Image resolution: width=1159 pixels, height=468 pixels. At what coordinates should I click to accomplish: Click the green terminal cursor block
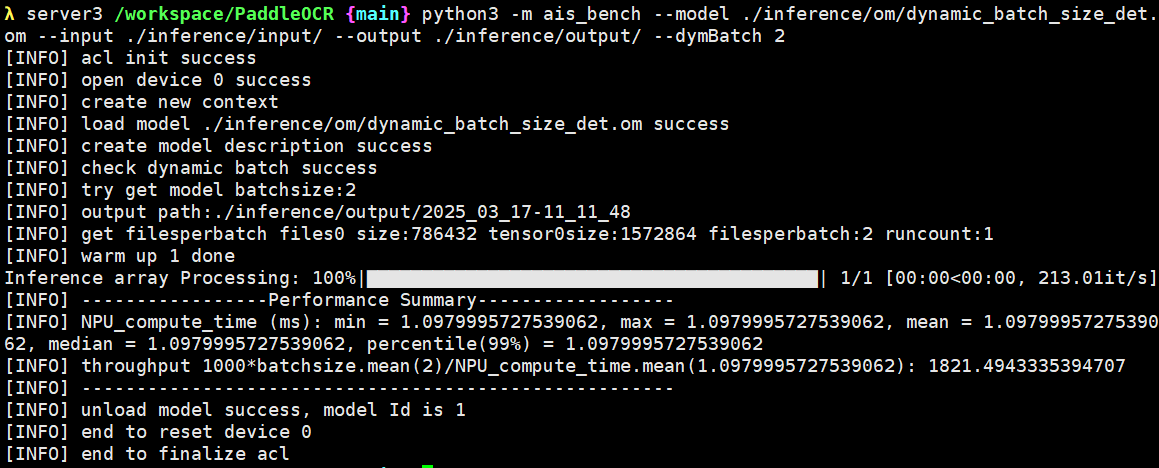coord(427,465)
